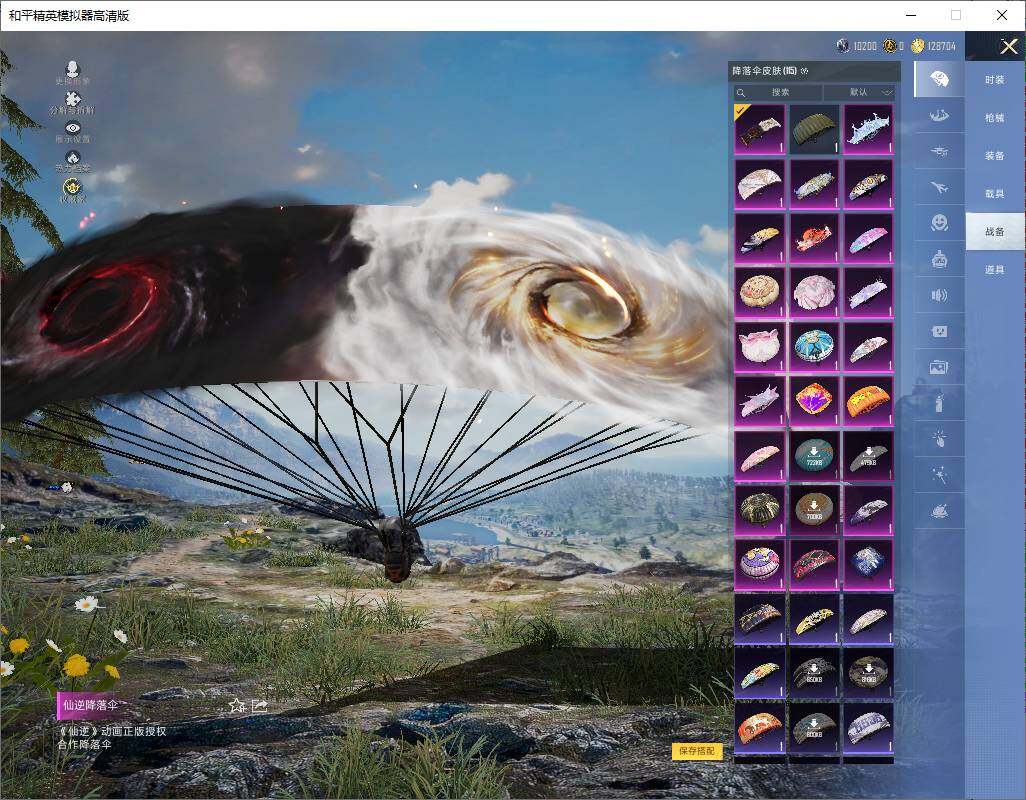
Task: Select the pink cat-eared fluffy parachute
Action: (760, 346)
